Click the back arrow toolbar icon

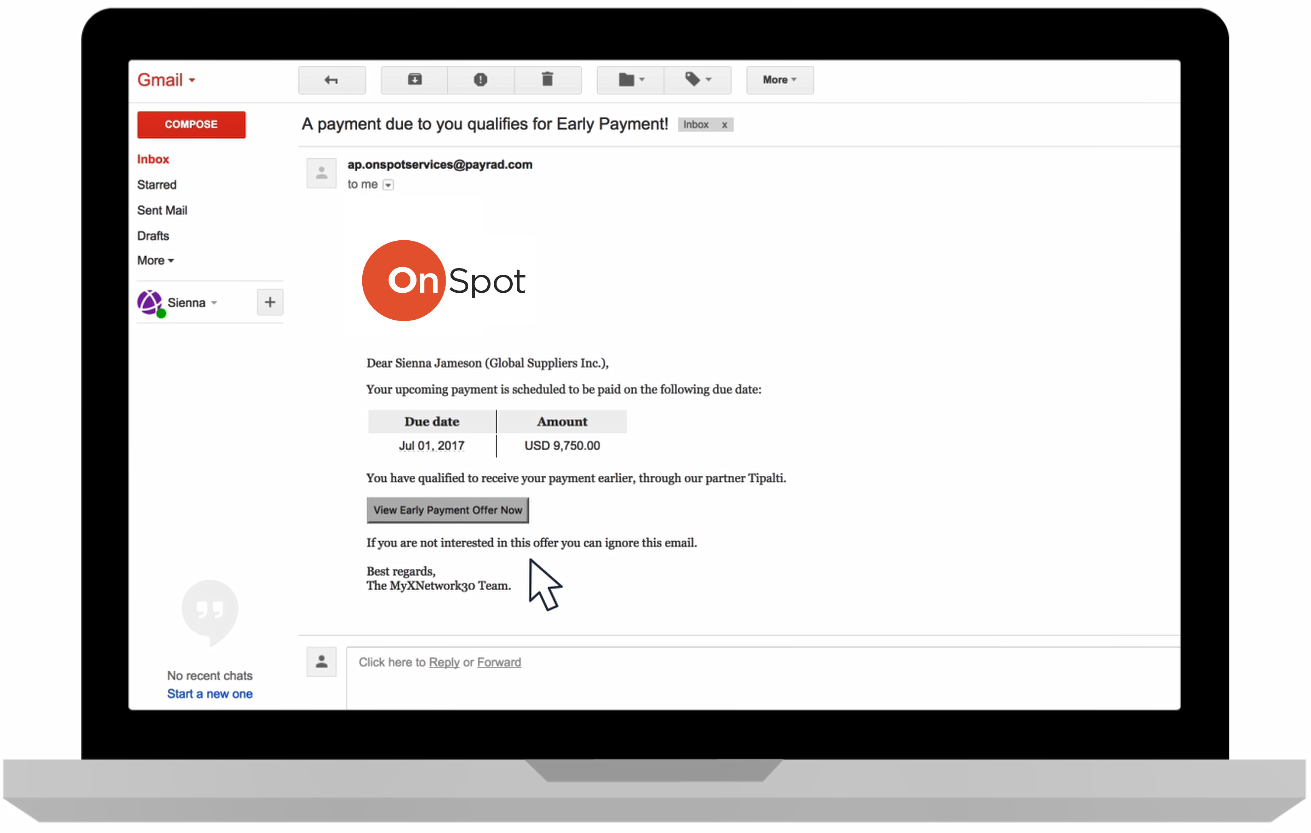(332, 80)
